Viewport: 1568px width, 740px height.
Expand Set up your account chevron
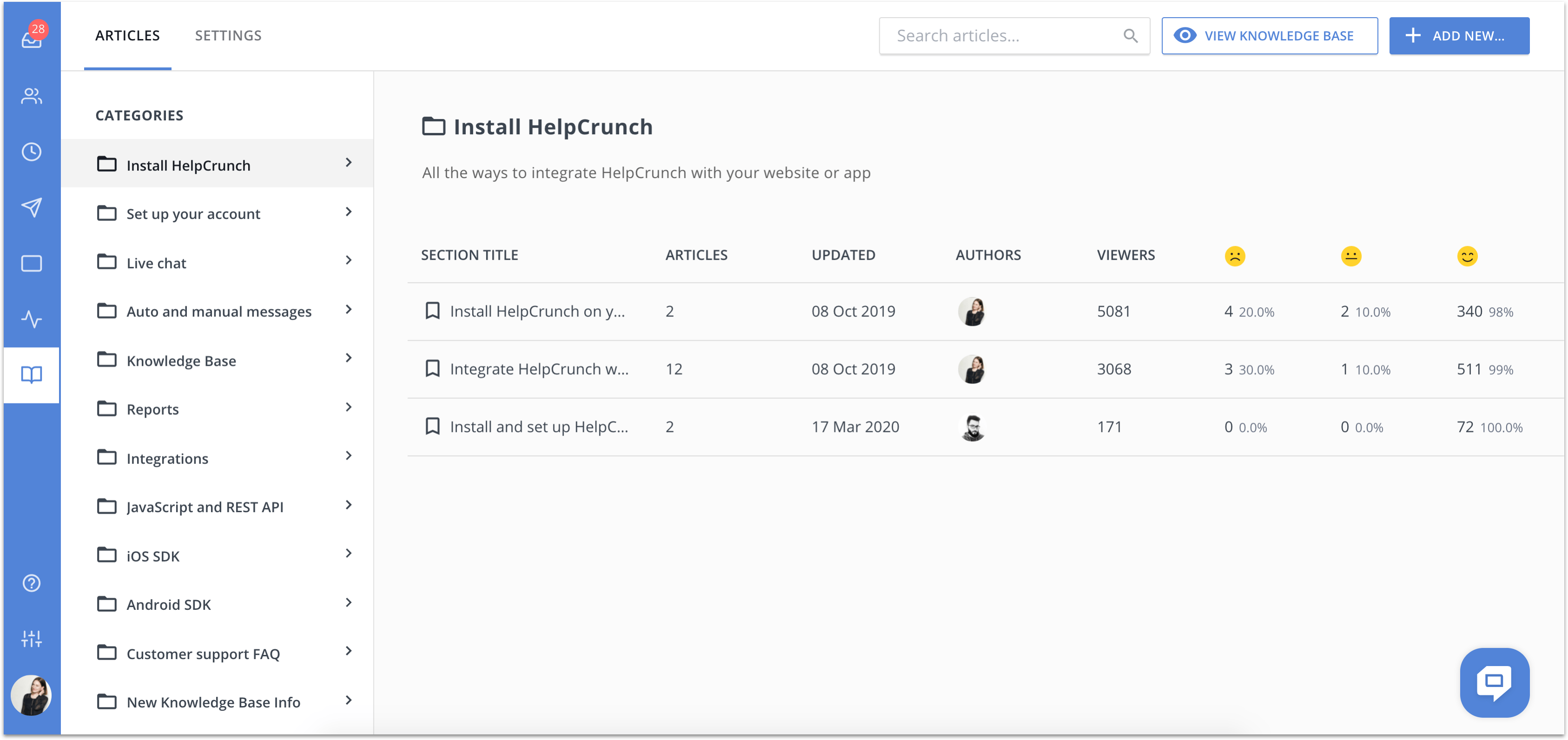point(348,212)
